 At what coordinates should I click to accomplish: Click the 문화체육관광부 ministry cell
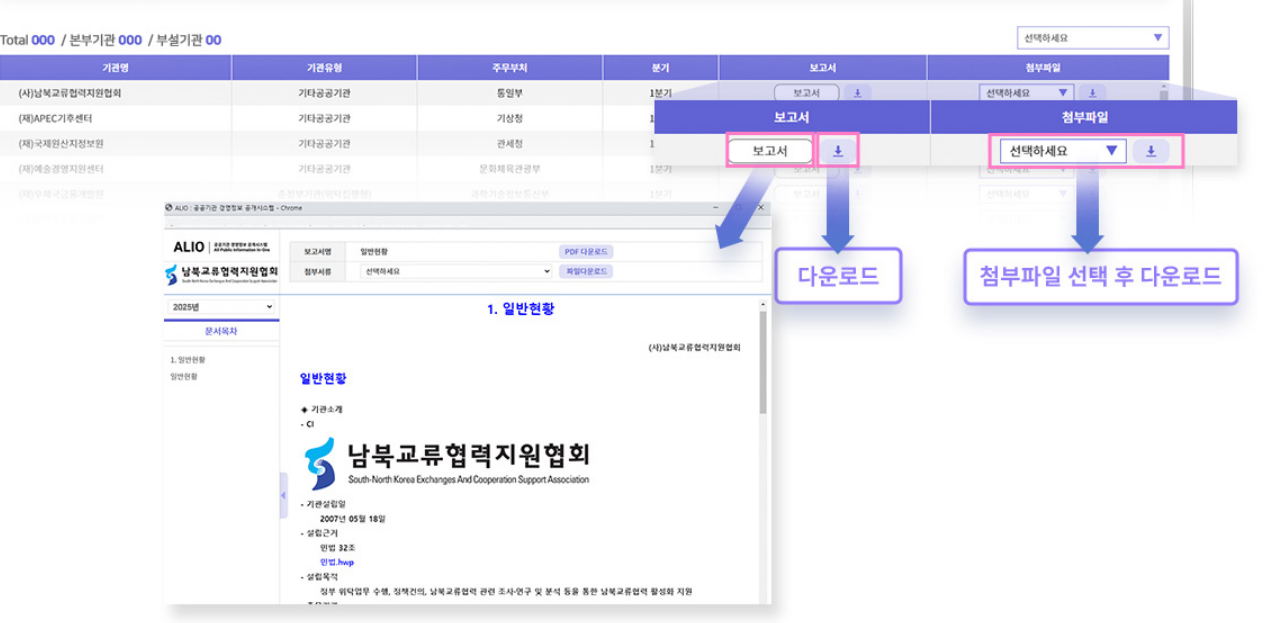tap(511, 168)
